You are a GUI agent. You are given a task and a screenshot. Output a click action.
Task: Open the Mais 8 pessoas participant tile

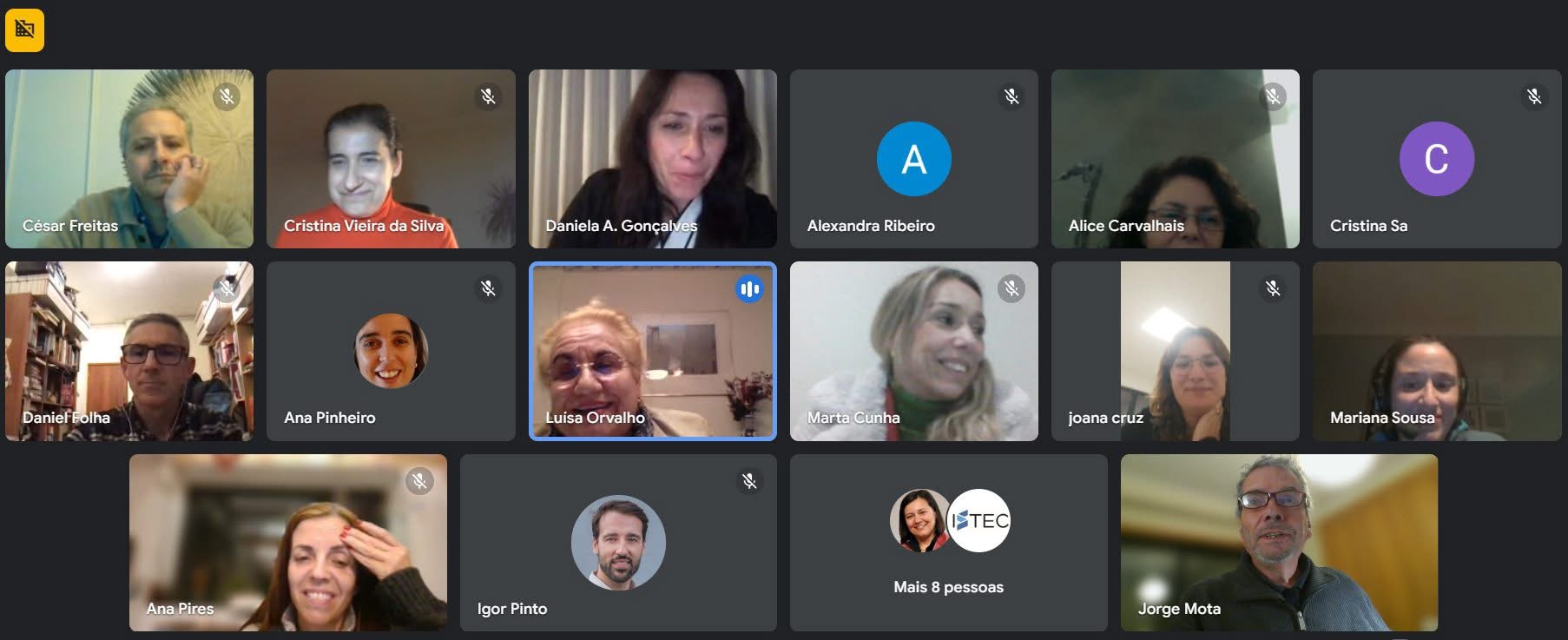pos(949,543)
